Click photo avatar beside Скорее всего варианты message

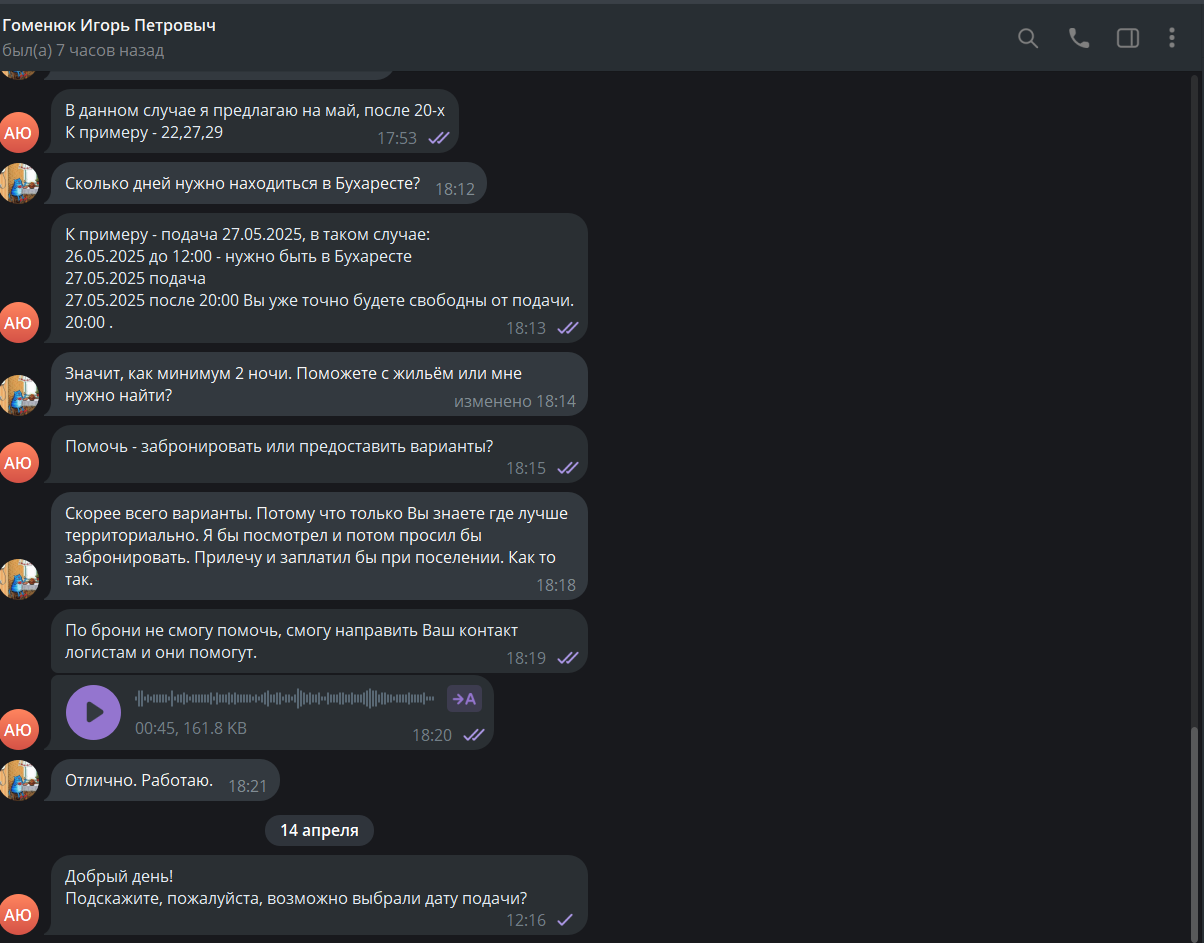pyautogui.click(x=18, y=579)
